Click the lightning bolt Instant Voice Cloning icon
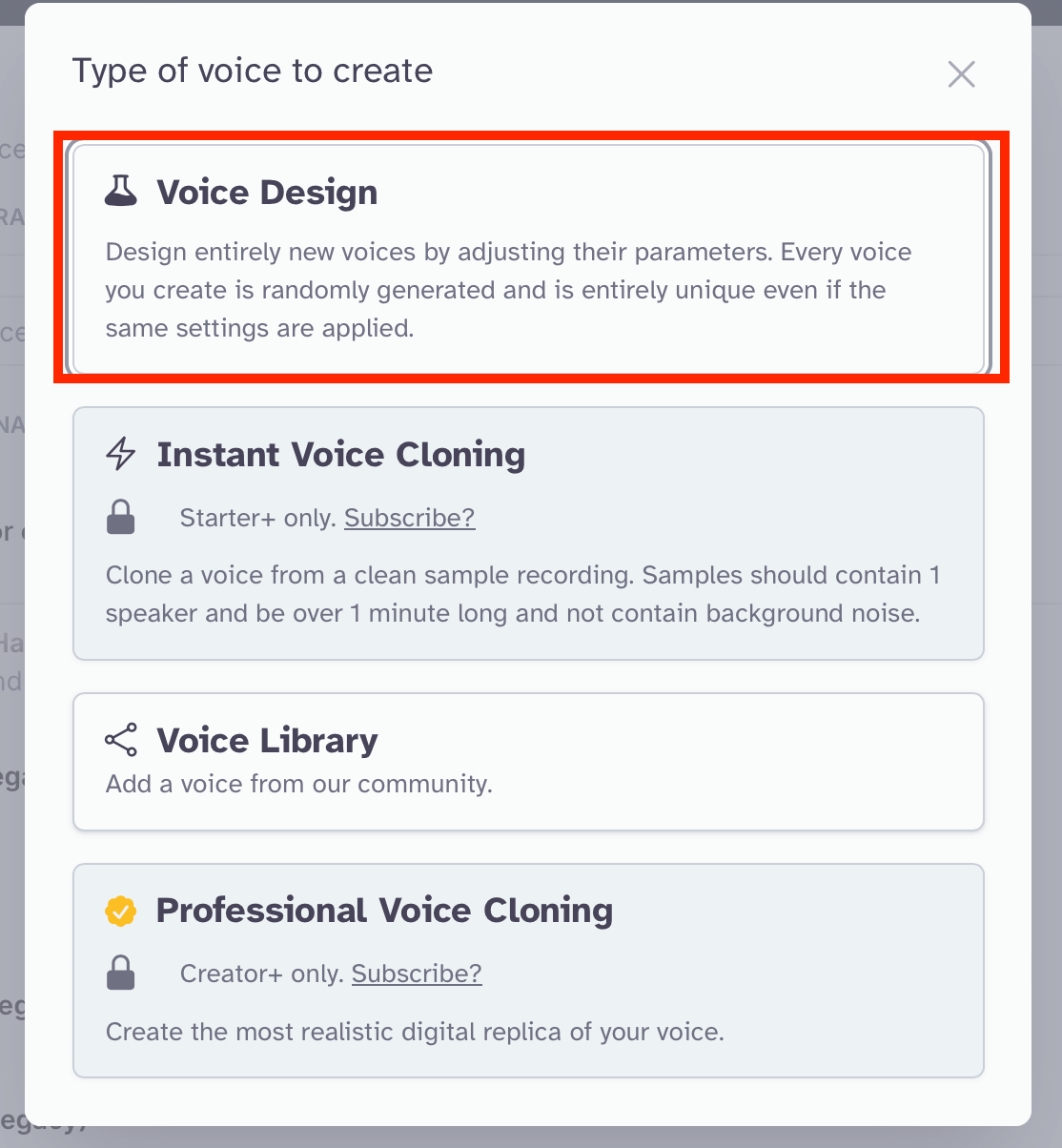This screenshot has width=1062, height=1148. (120, 454)
